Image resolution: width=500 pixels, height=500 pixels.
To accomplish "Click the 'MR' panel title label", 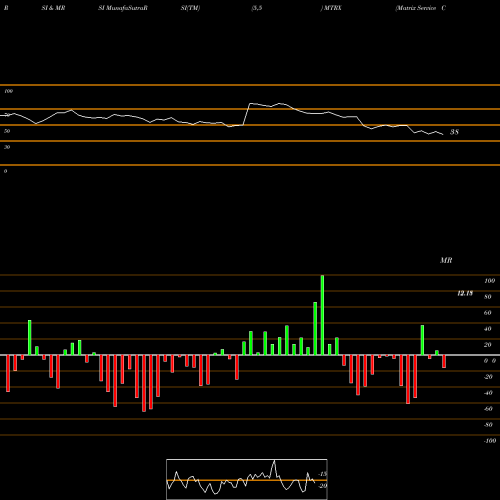I will pos(446,260).
